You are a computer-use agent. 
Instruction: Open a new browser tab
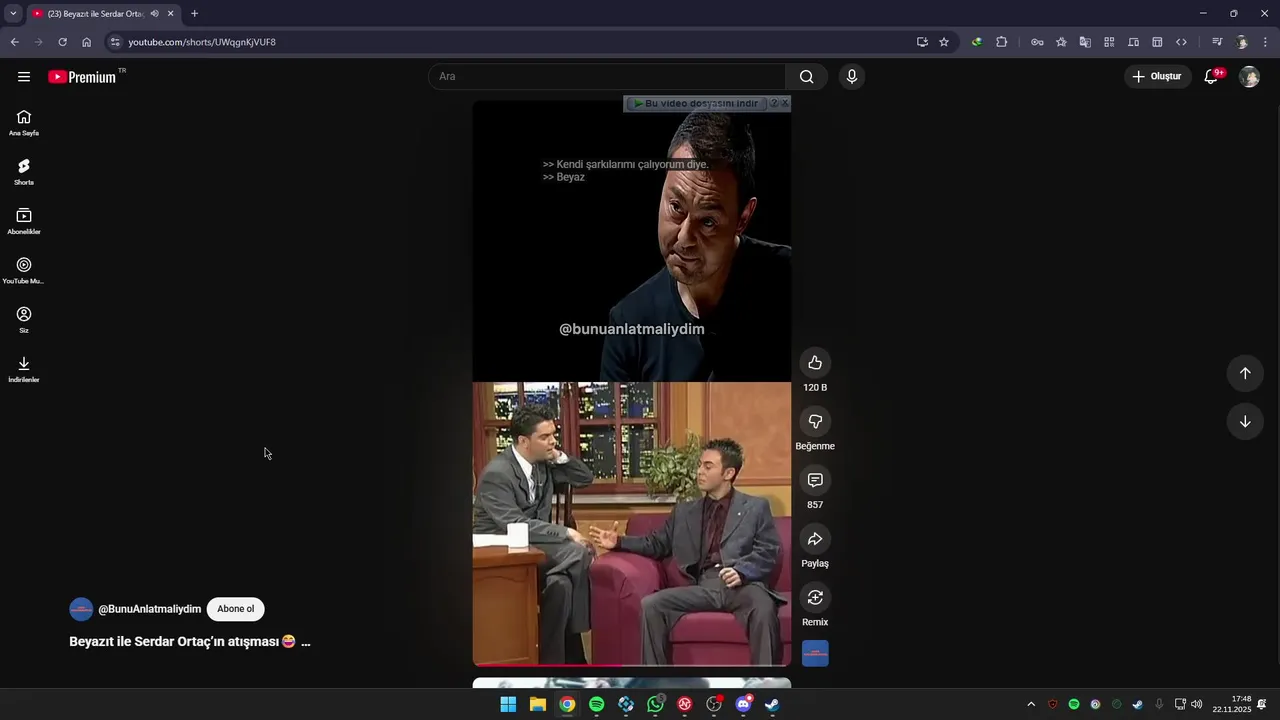point(194,14)
